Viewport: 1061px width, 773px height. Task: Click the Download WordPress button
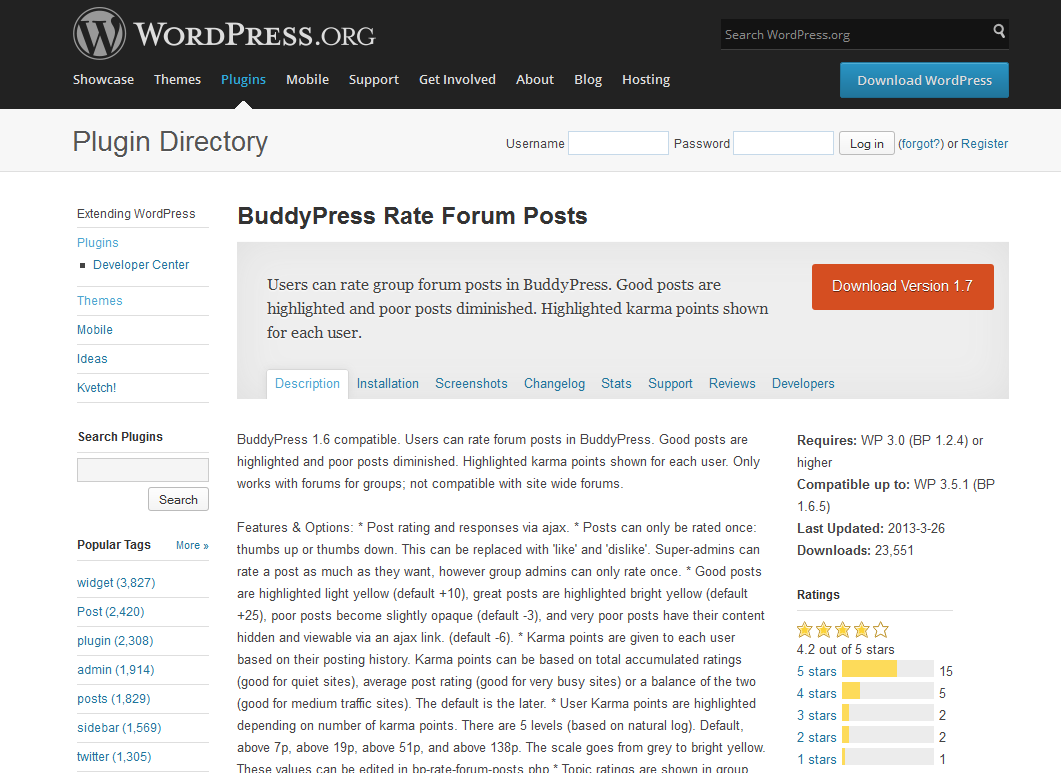pos(924,80)
